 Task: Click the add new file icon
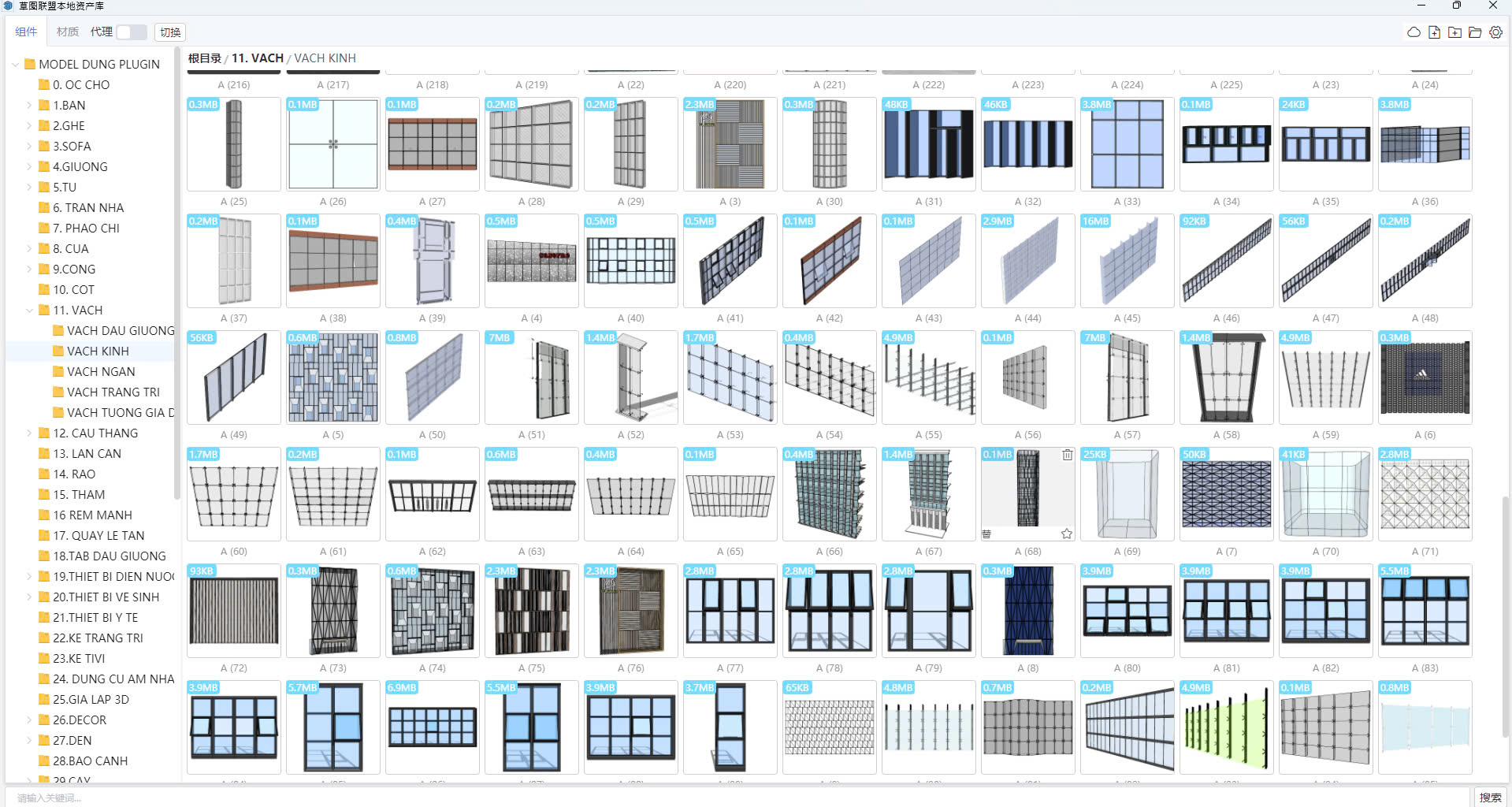click(1434, 32)
